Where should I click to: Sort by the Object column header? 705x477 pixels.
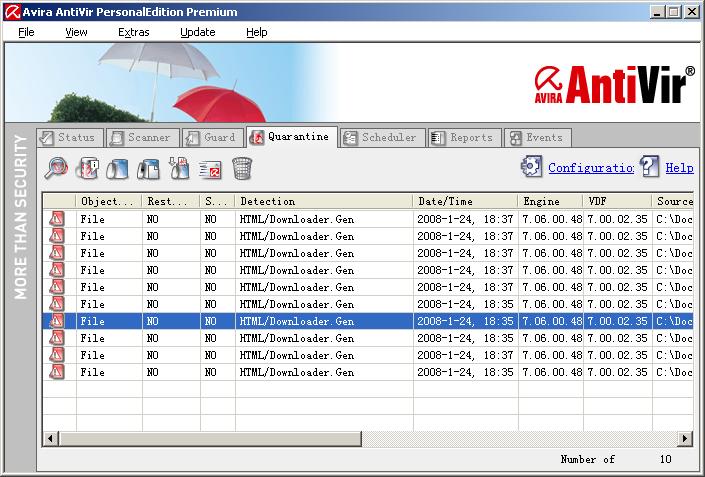[x=109, y=201]
